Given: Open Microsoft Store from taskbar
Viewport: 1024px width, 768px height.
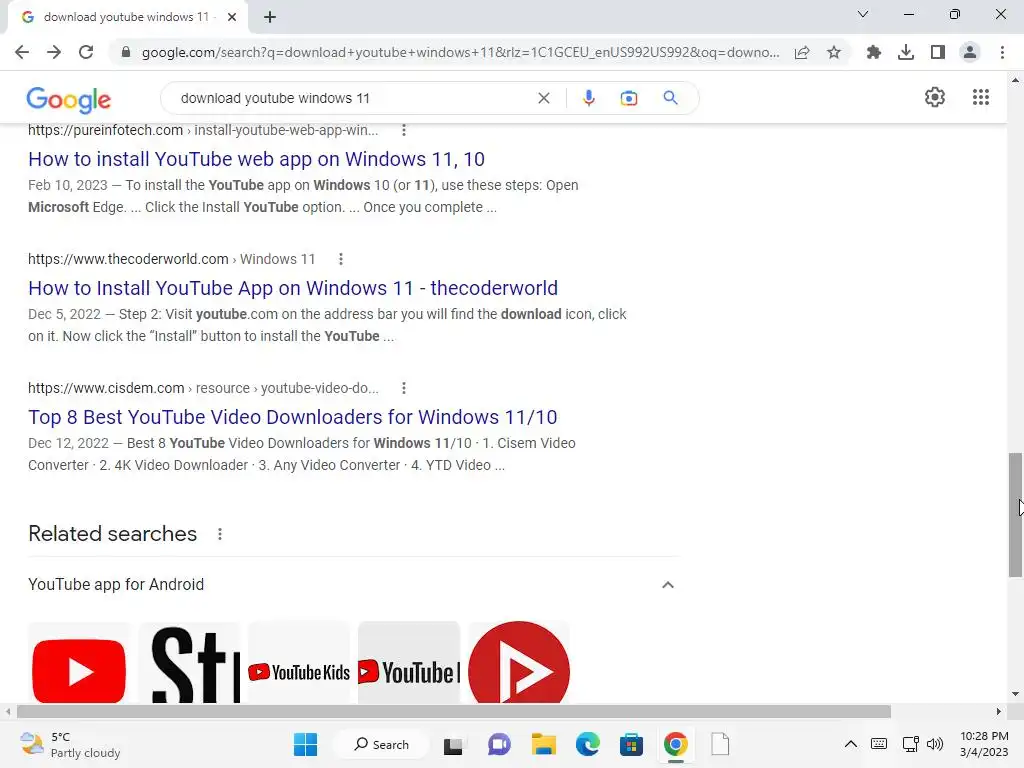Looking at the screenshot, I should [x=631, y=744].
